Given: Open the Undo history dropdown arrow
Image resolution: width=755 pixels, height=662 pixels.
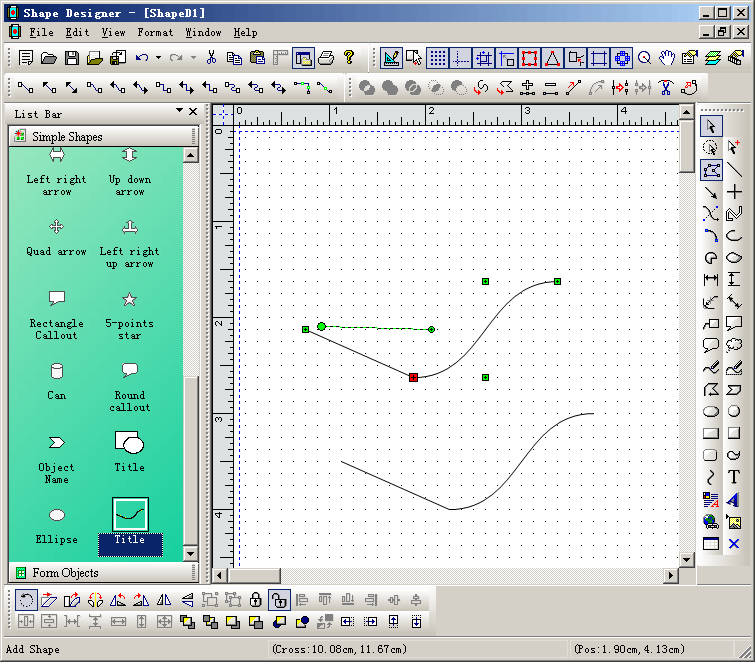Looking at the screenshot, I should coord(158,58).
